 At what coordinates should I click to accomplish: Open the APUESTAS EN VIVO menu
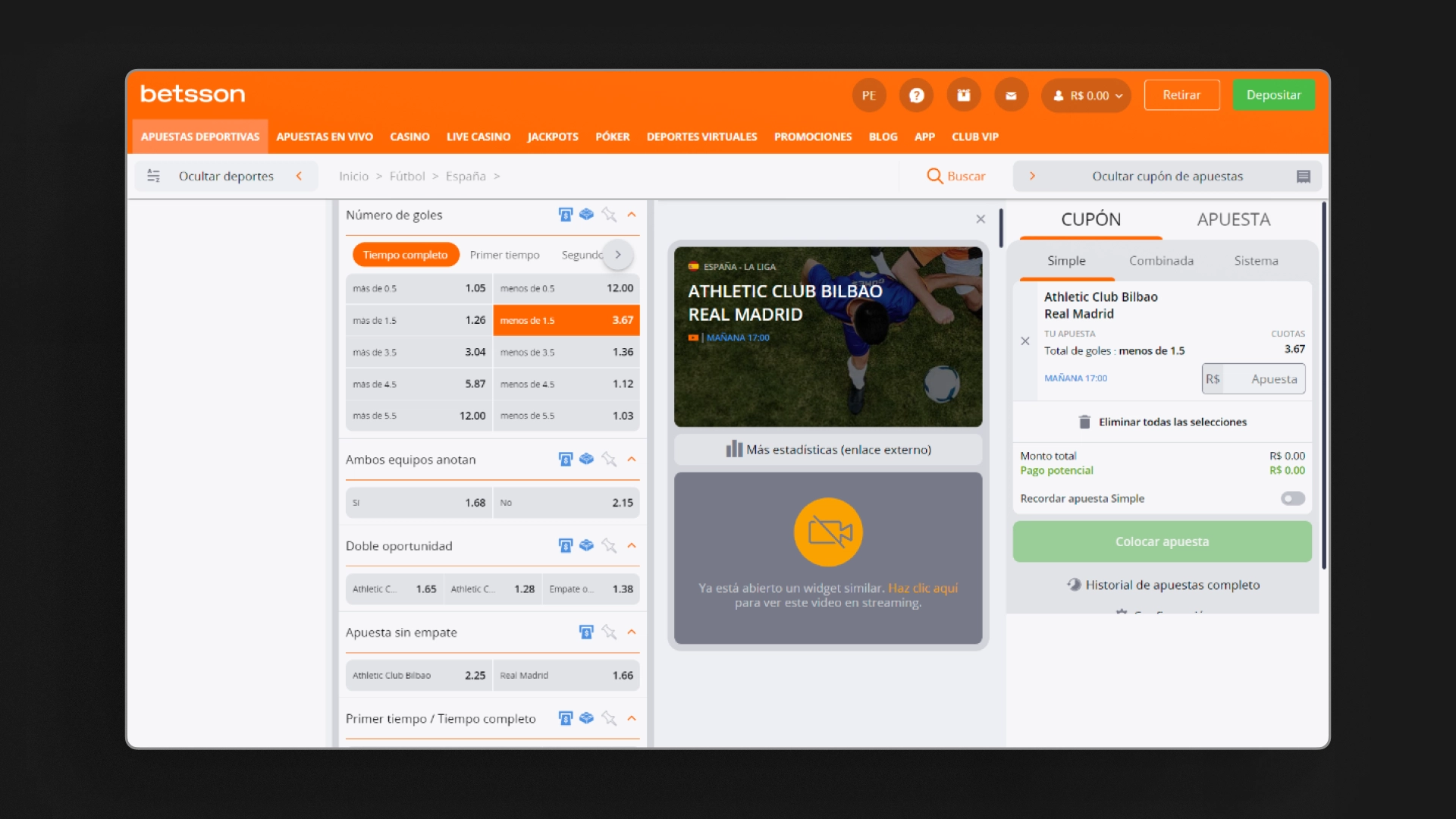(325, 136)
